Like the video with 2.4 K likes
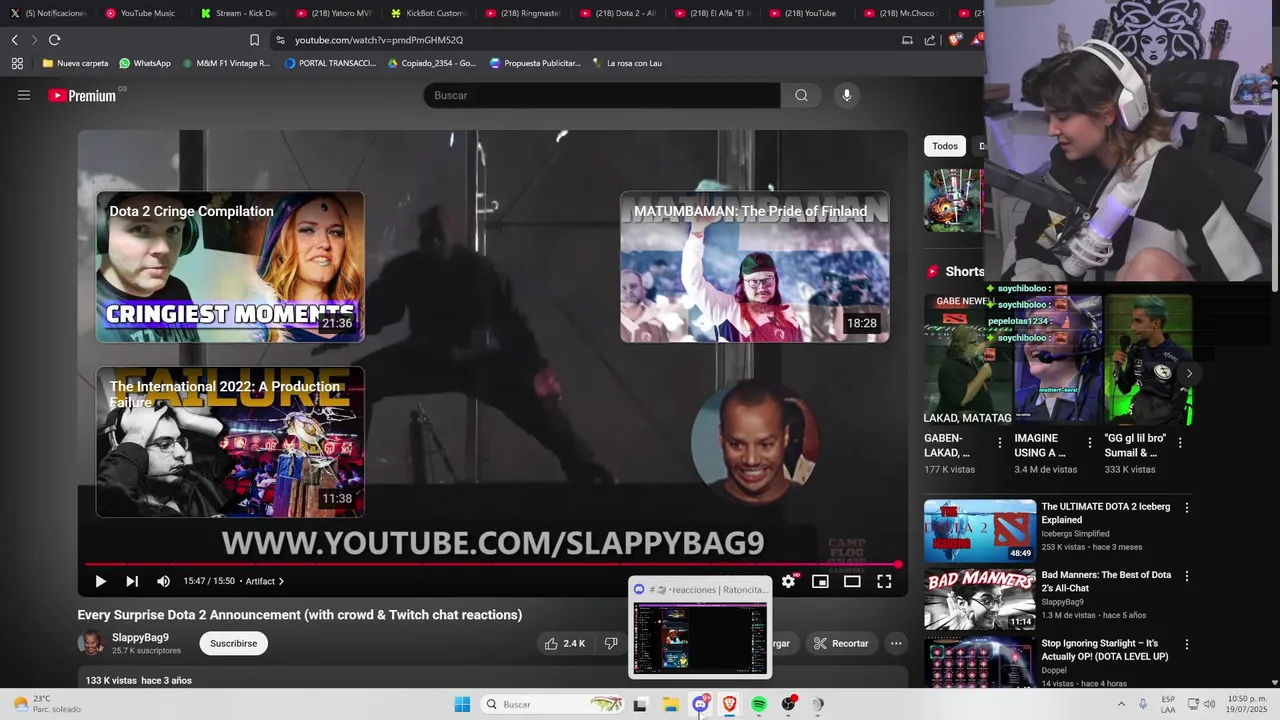1280x720 pixels. pos(565,643)
